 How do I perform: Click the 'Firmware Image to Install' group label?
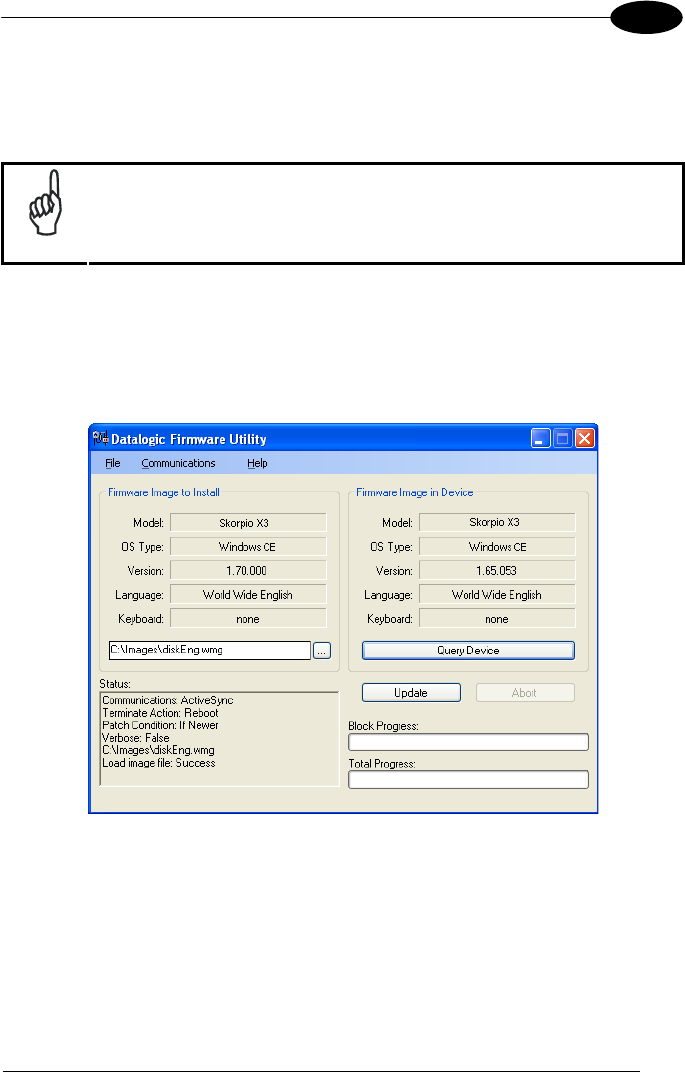click(x=164, y=492)
